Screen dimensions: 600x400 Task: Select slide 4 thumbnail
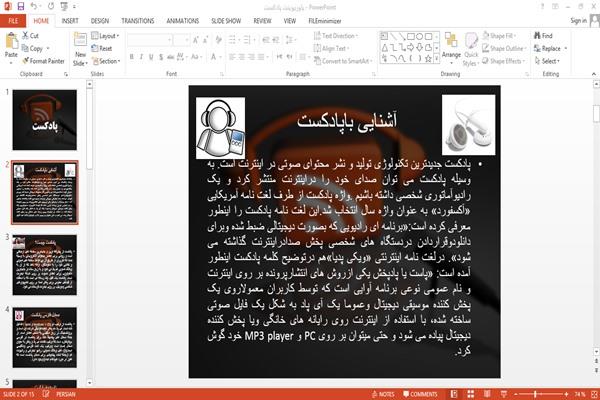pos(45,338)
